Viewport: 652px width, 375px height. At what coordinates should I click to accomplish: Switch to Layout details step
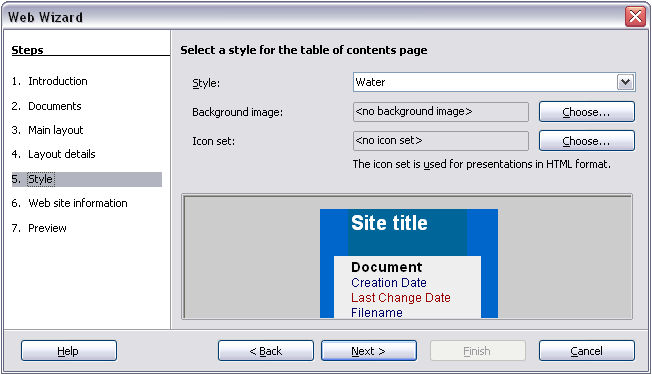coord(53,154)
